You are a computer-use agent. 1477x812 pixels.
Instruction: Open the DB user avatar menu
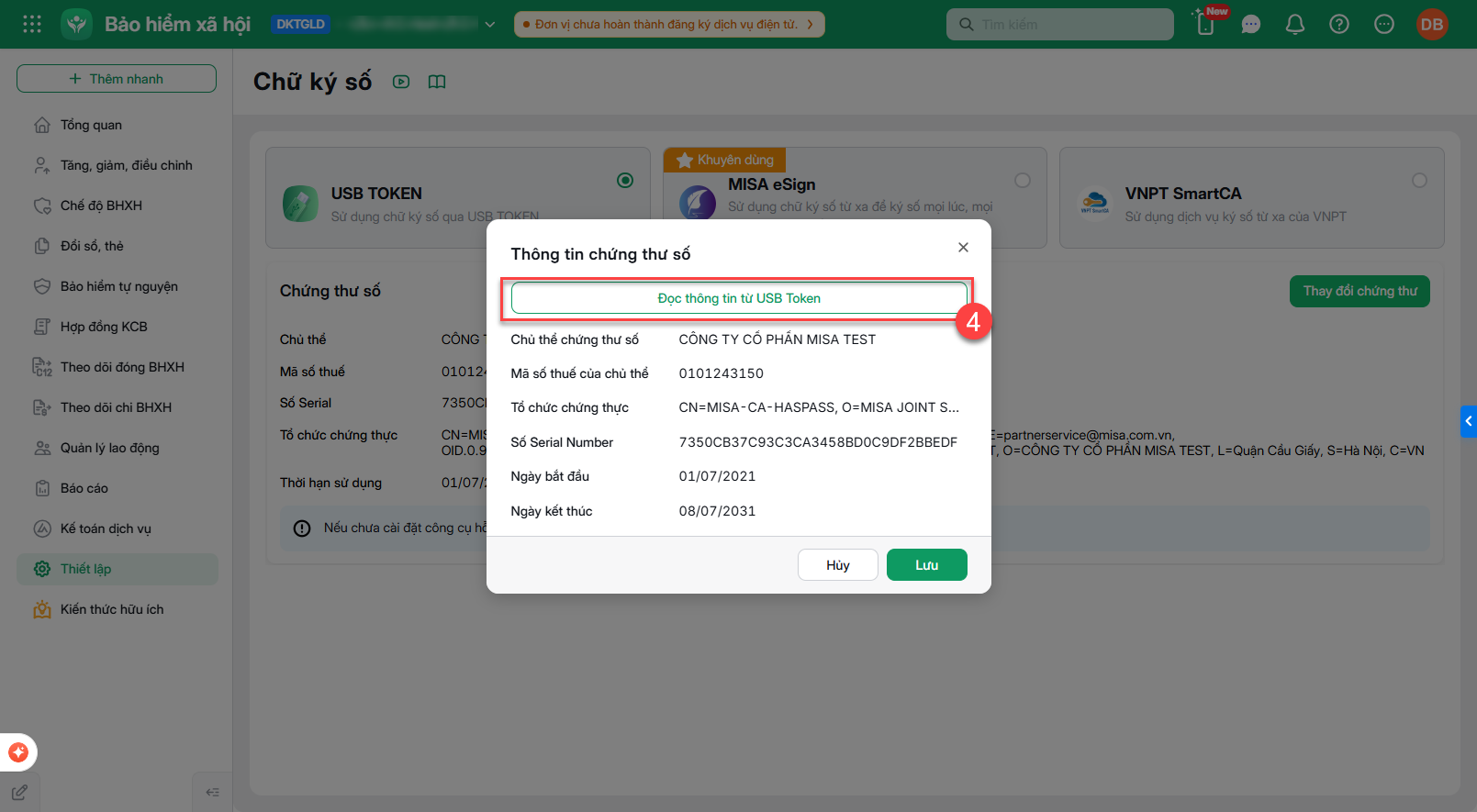click(x=1432, y=25)
